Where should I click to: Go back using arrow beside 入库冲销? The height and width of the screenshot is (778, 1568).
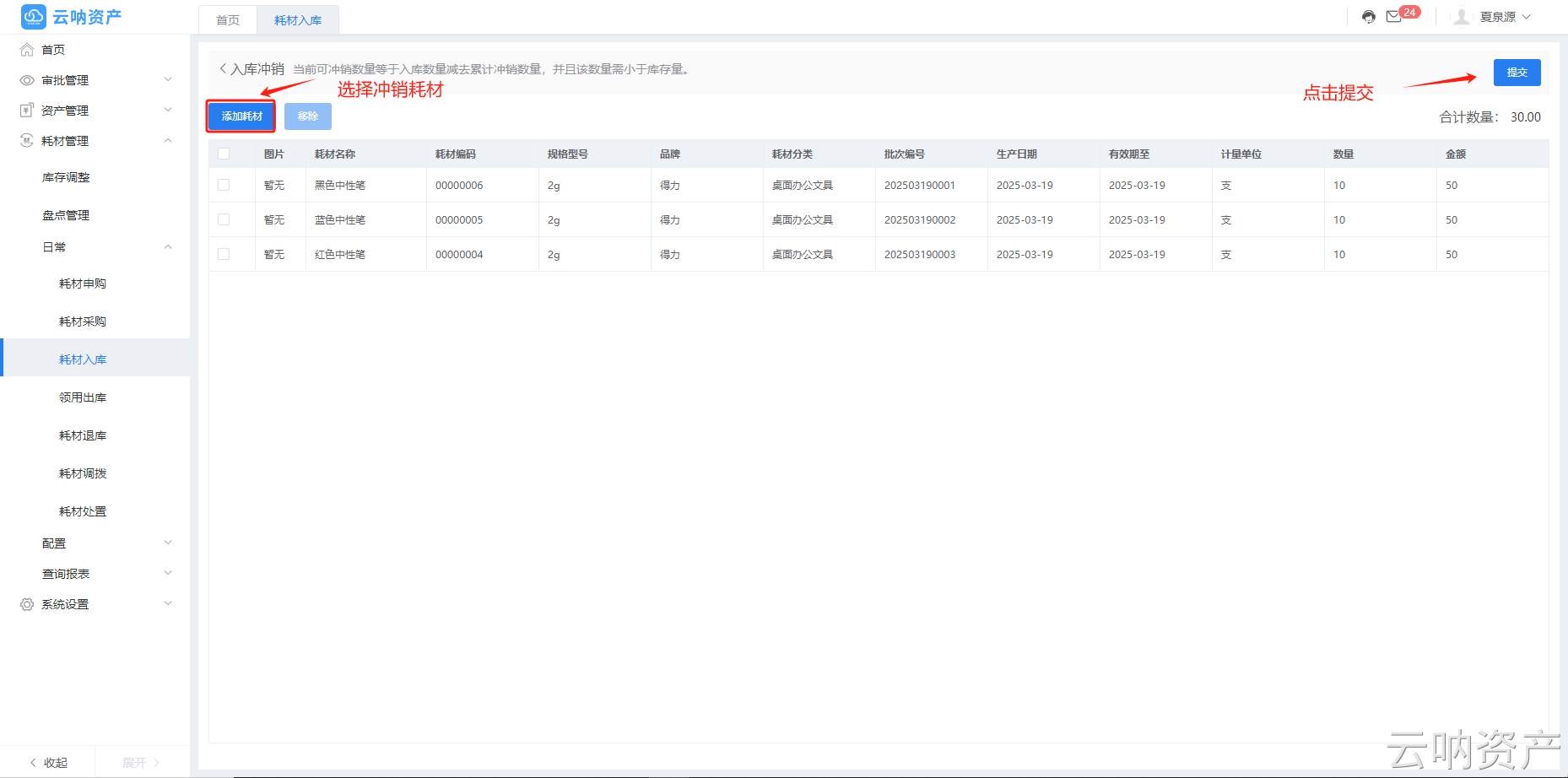(223, 69)
